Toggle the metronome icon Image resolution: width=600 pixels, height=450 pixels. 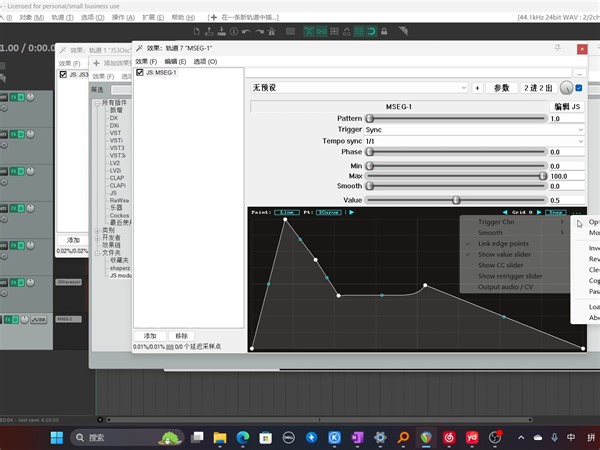272,31
